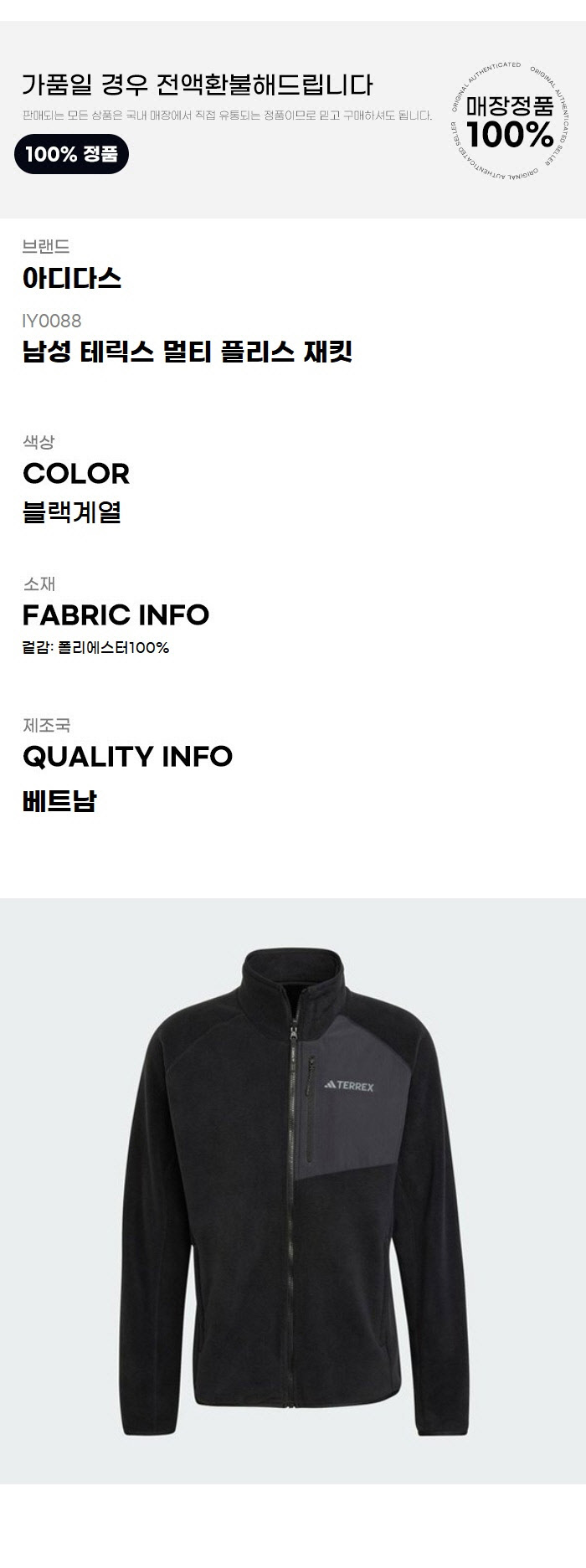
Task: Click the manufacturing country 베트남
Action: click(59, 801)
